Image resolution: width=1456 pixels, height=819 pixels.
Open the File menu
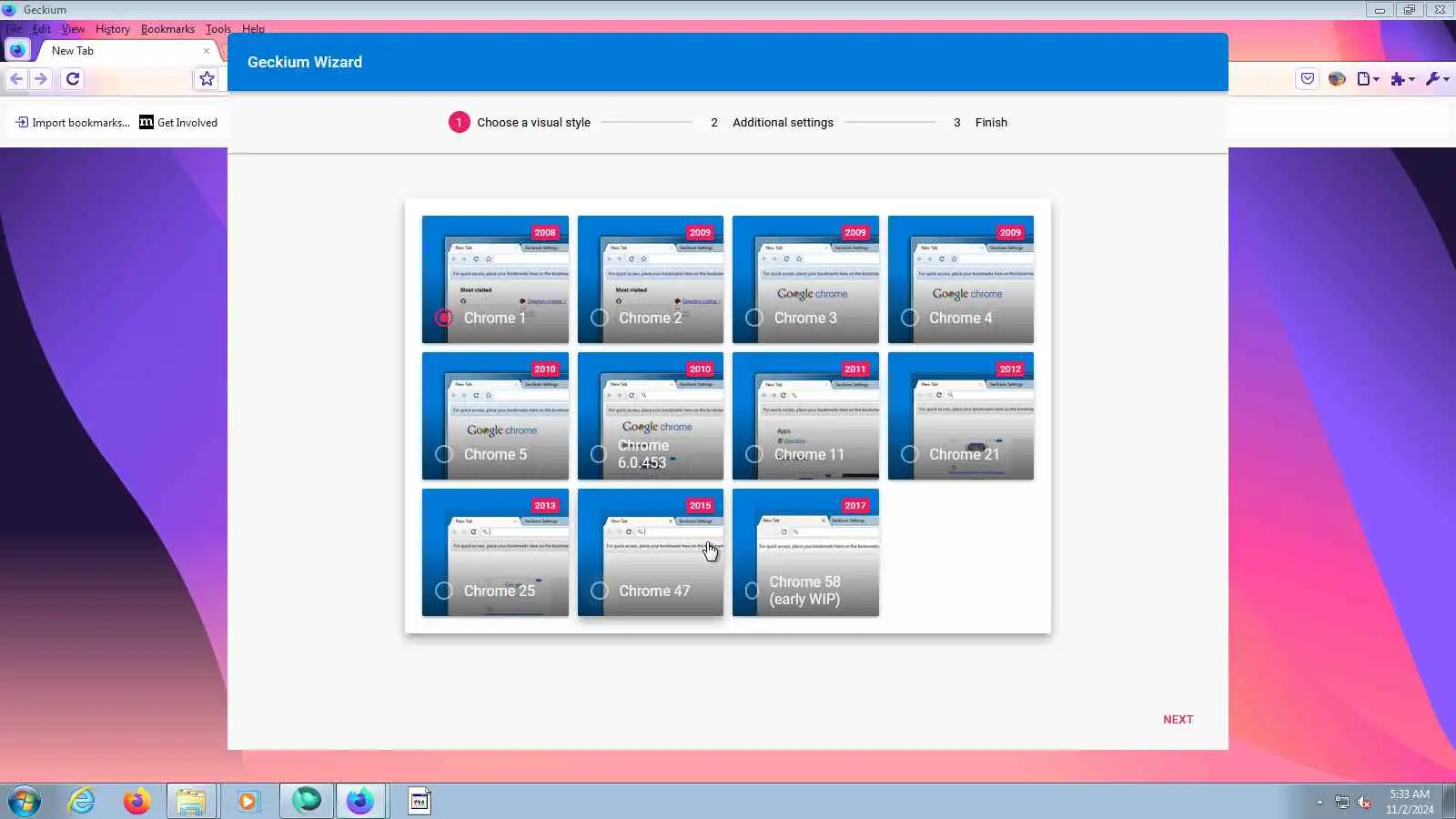(14, 29)
